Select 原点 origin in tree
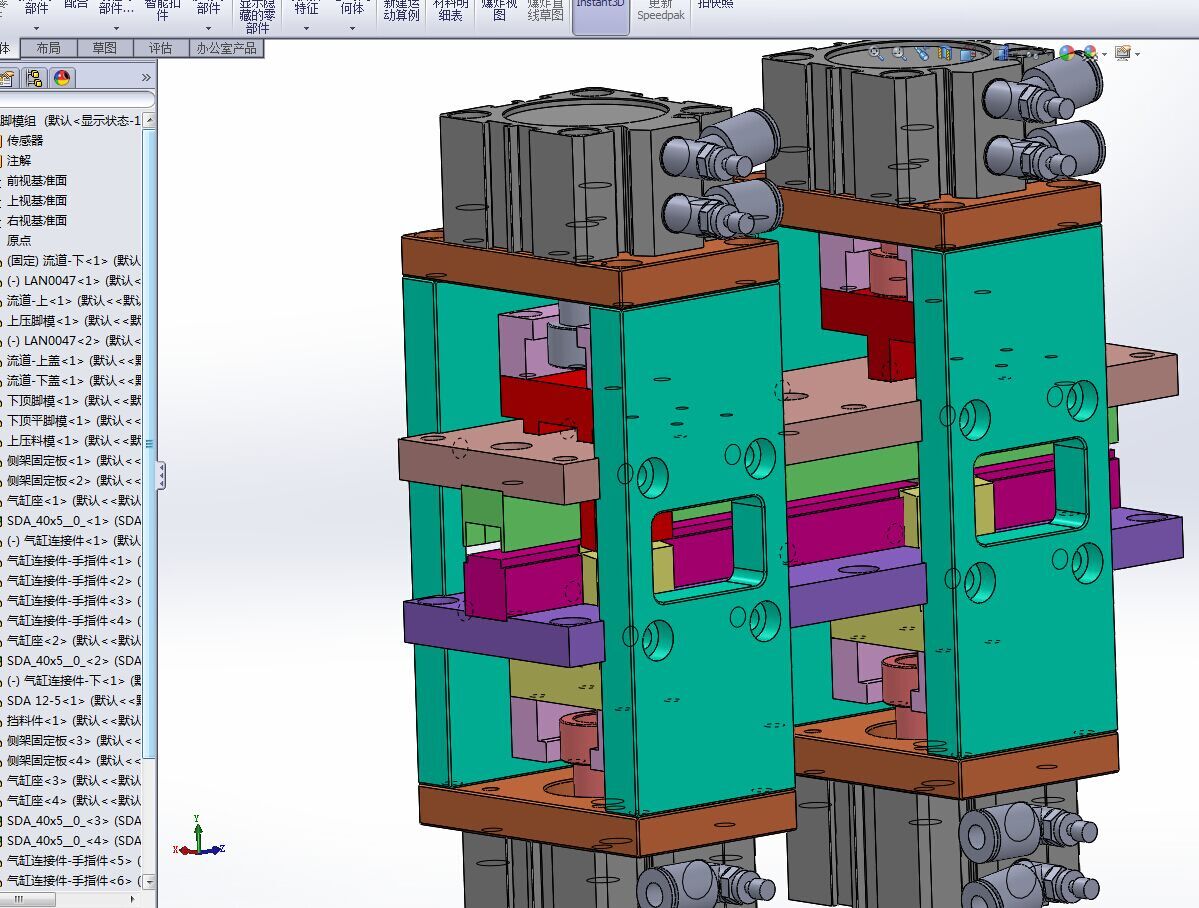 (19, 240)
